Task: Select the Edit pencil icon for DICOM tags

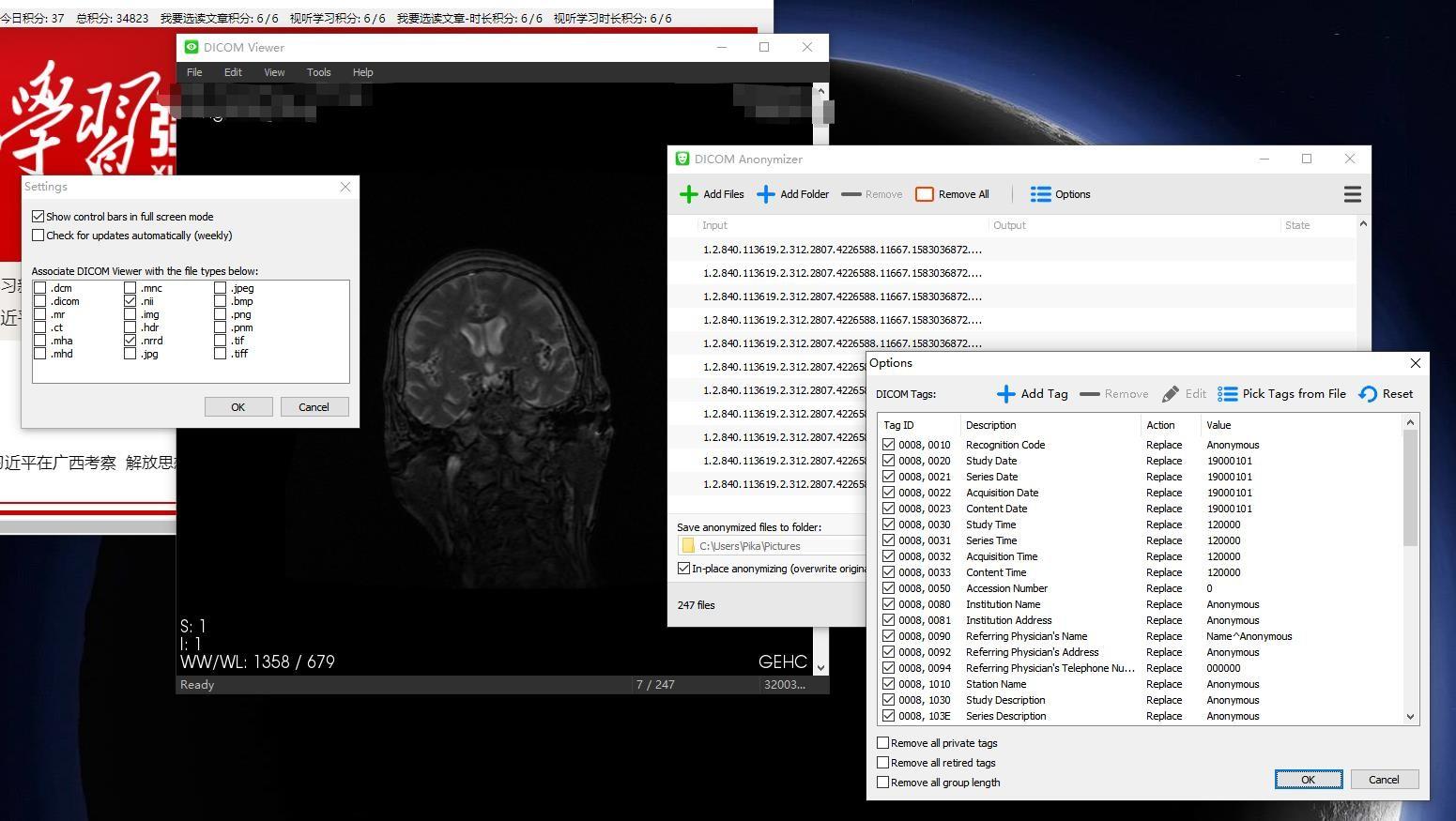Action: [1172, 393]
